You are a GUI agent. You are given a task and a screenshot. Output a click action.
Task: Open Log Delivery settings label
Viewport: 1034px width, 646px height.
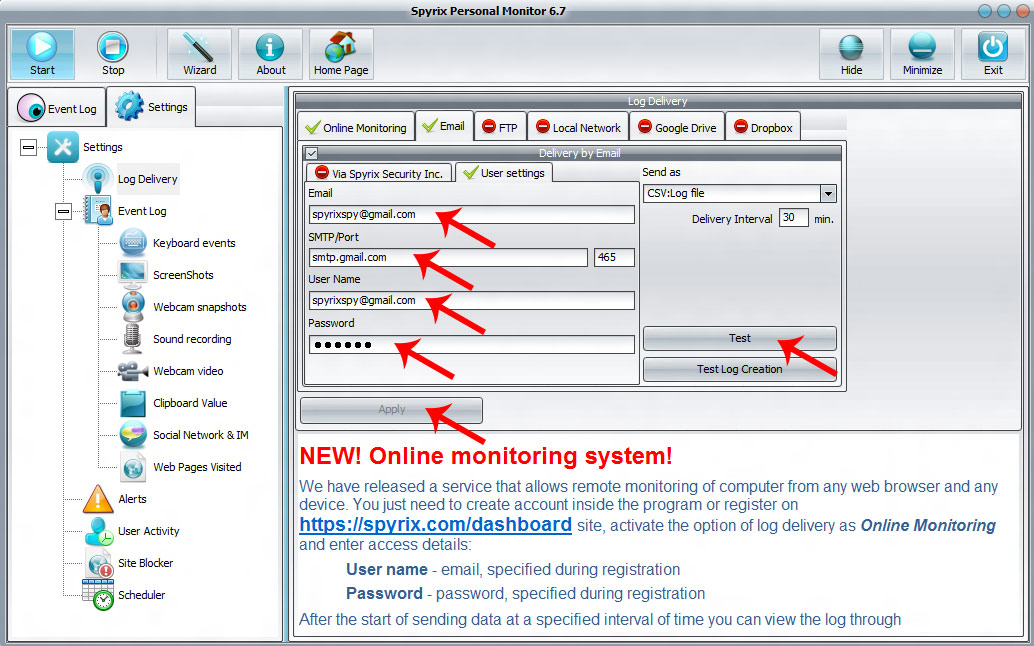tap(148, 179)
